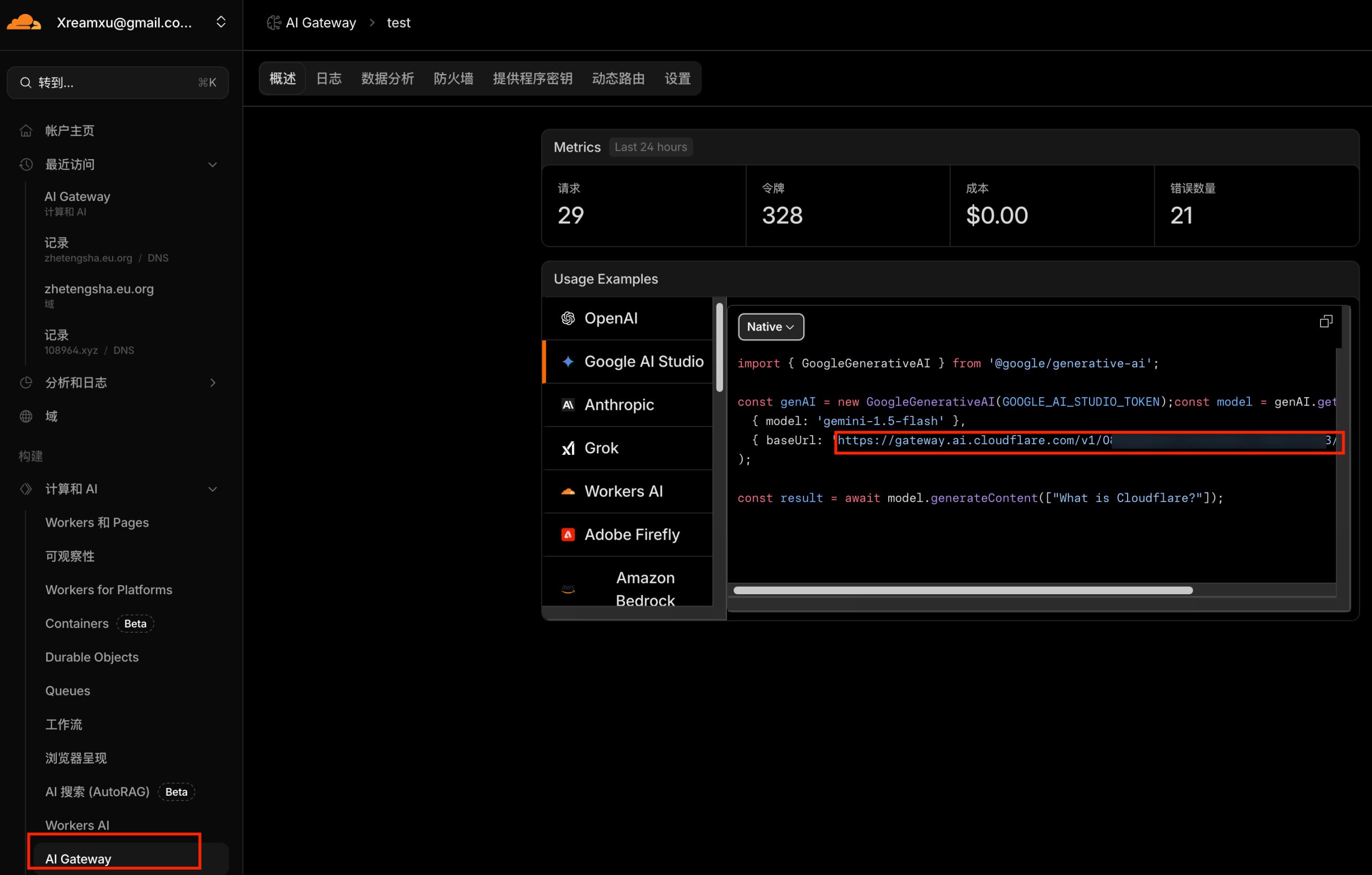Screen dimensions: 1372x875
Task: Select AI Gateway in the sidebar
Action: pos(131,858)
